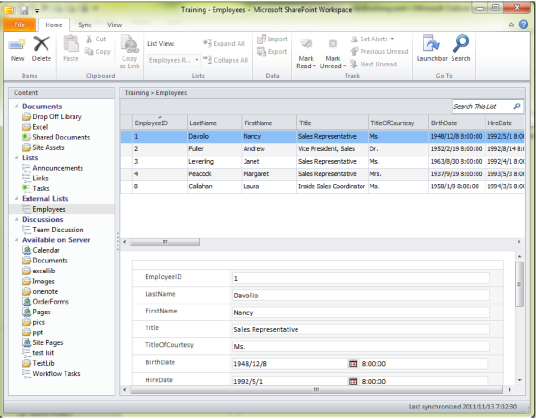Open the HireDate calendar picker
Image resolution: width=536 pixels, height=419 pixels.
pyautogui.click(x=353, y=381)
